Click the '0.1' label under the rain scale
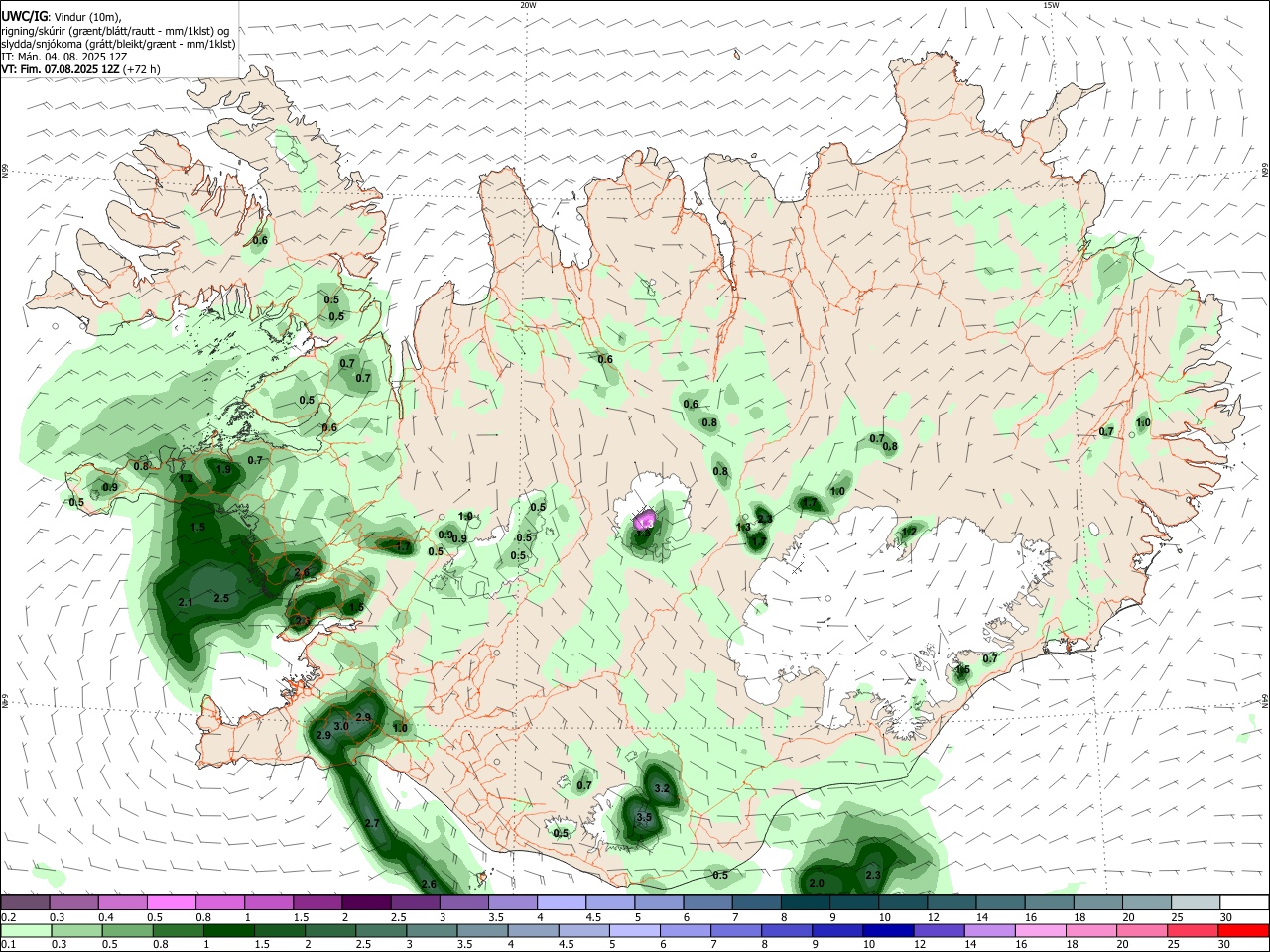Screen dimensions: 1270x952 (7, 944)
